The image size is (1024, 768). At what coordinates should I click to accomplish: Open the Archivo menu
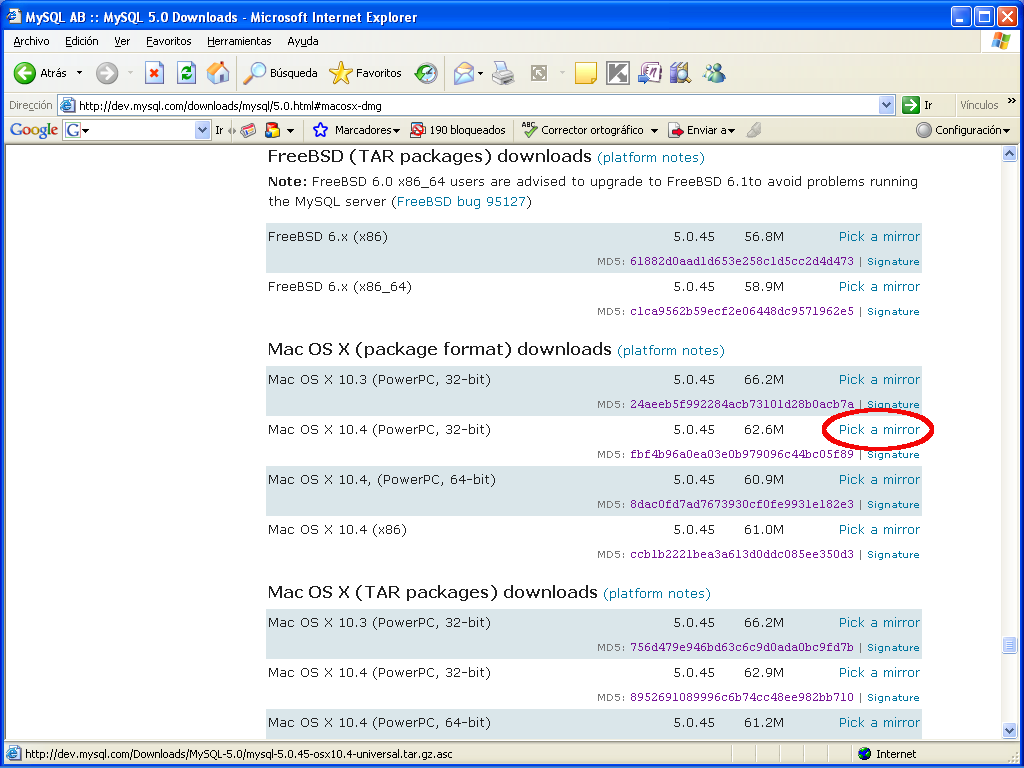click(31, 41)
